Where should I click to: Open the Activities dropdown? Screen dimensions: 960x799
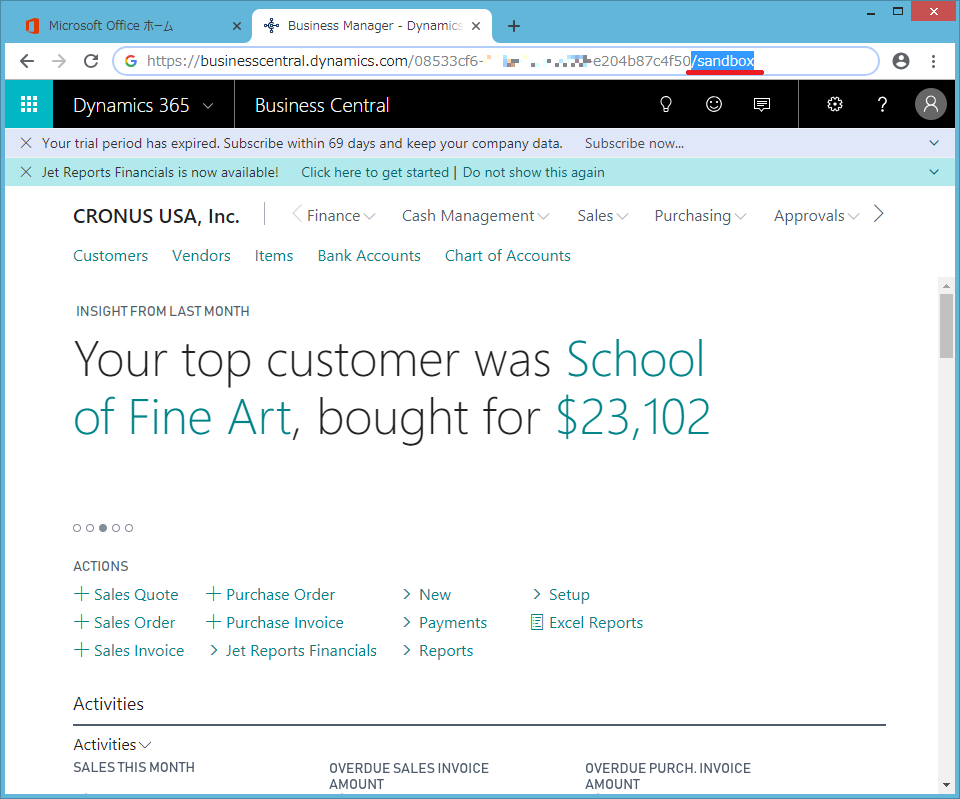(113, 745)
